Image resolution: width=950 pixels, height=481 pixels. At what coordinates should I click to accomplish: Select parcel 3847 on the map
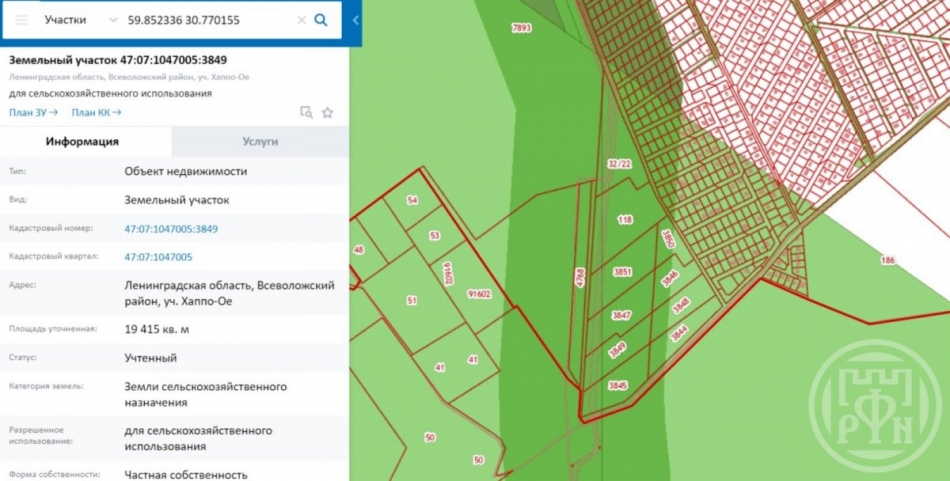(622, 315)
